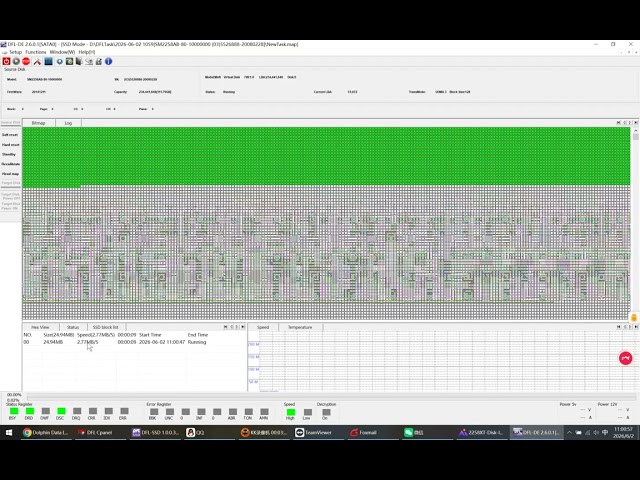Viewport: 640px width, 480px height.
Task: Open the tools (wrench) toolbar icon
Action: (37, 61)
